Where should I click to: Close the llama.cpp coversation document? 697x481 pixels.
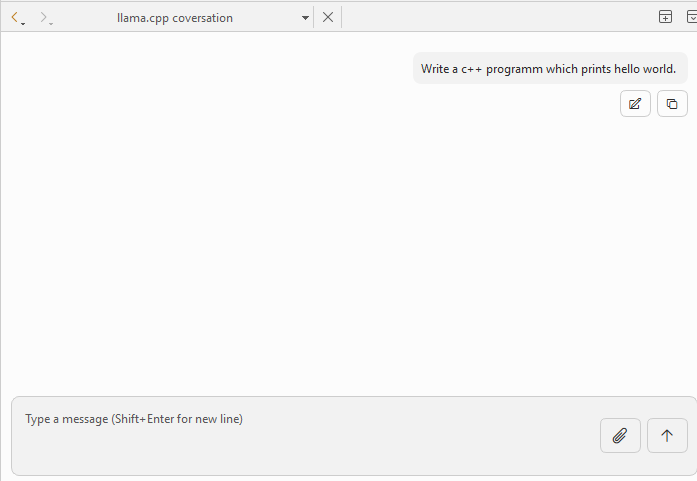(x=328, y=17)
